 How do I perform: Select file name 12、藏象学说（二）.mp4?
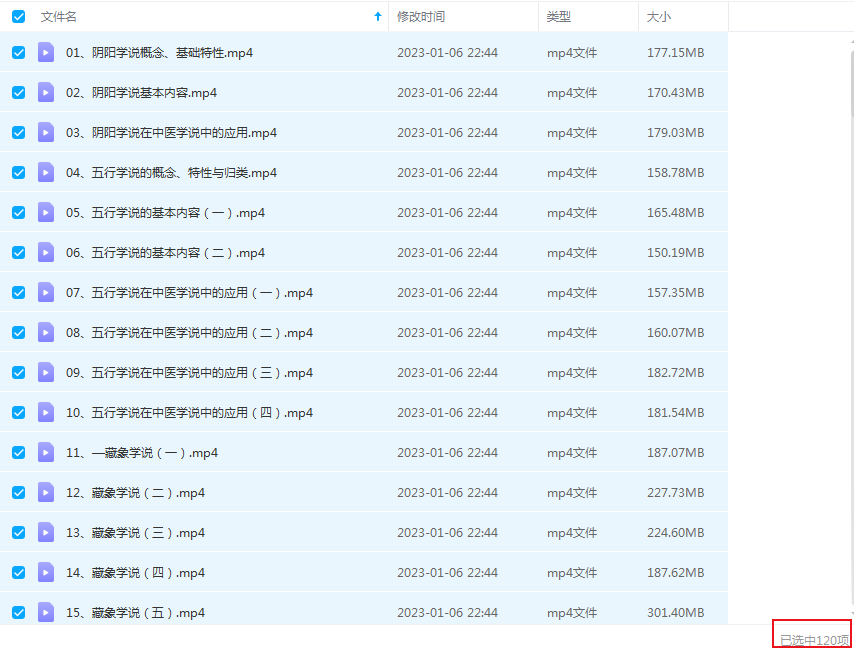coord(136,493)
